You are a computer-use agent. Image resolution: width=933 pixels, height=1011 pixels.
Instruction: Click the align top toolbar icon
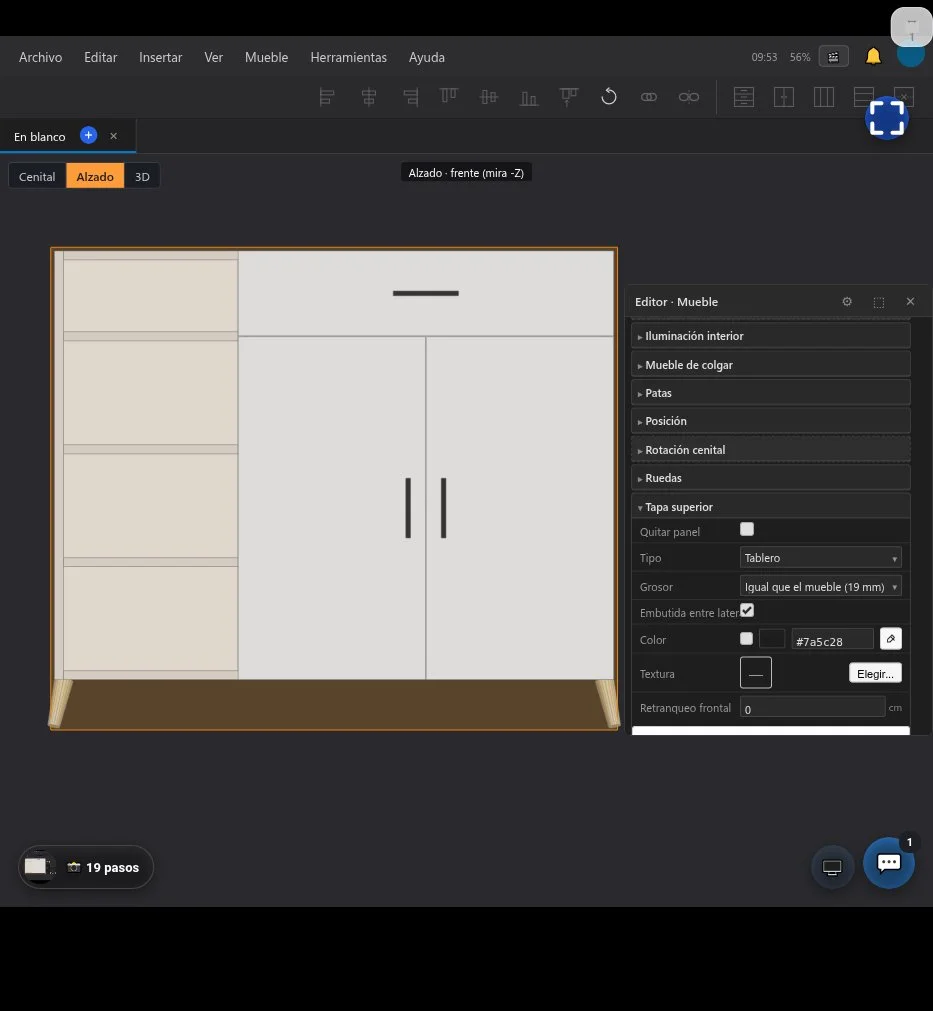449,97
